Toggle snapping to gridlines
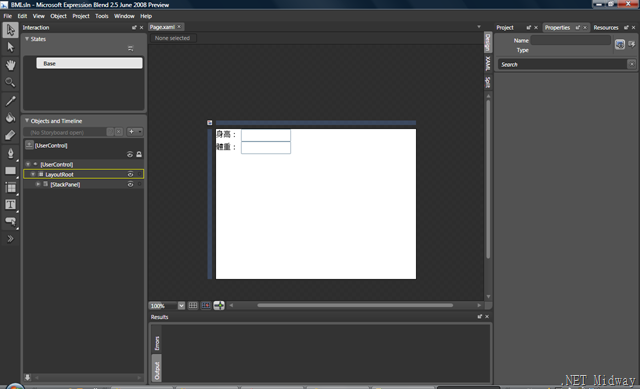This screenshot has width=640, height=389. click(206, 305)
